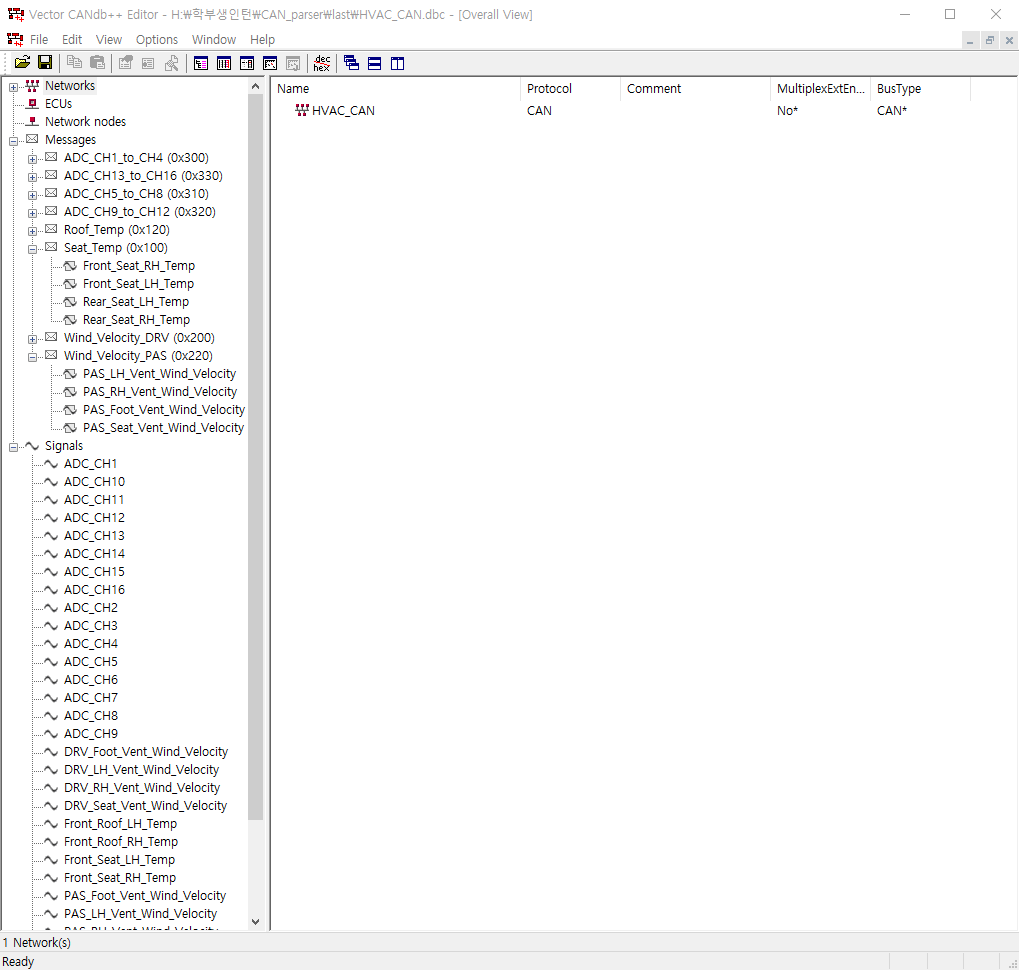1019x970 pixels.
Task: Click the Networks icon in tree
Action: click(32, 86)
